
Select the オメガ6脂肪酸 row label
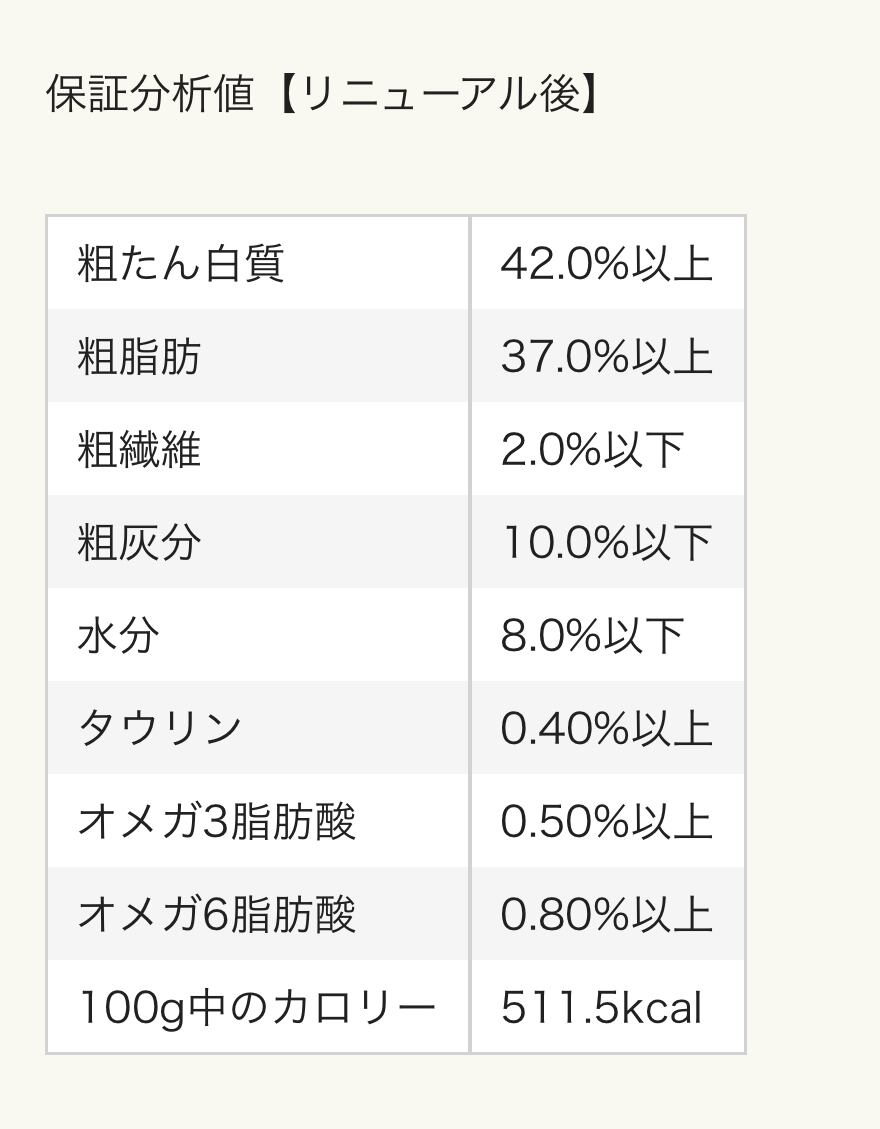click(x=217, y=915)
